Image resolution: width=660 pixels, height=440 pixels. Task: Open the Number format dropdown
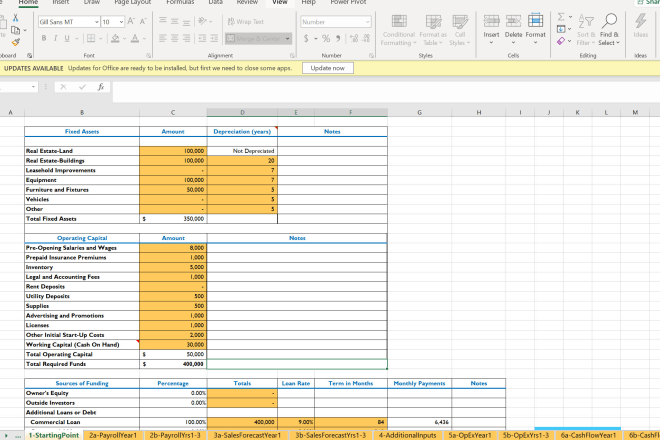pos(367,22)
